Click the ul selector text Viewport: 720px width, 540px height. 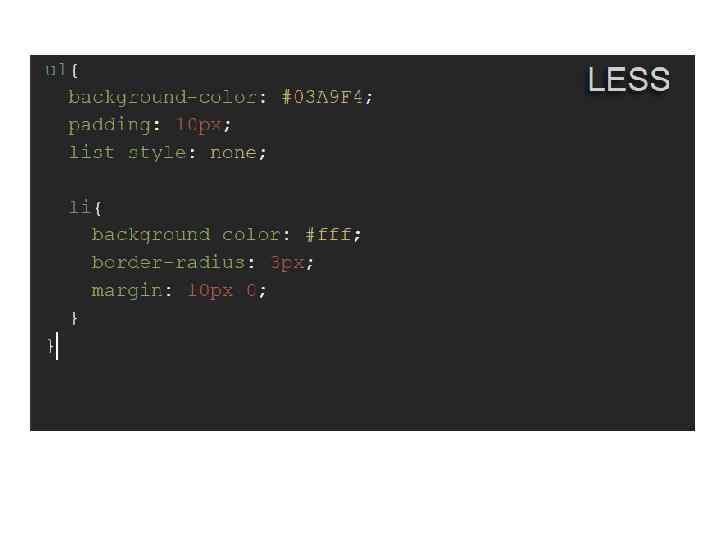coord(56,70)
